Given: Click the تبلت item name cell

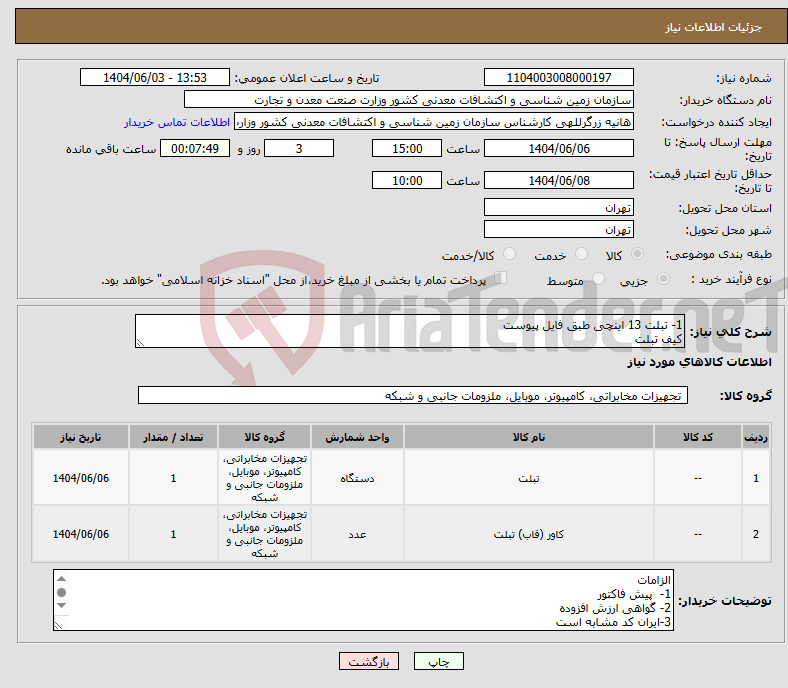Looking at the screenshot, I should click(529, 478).
